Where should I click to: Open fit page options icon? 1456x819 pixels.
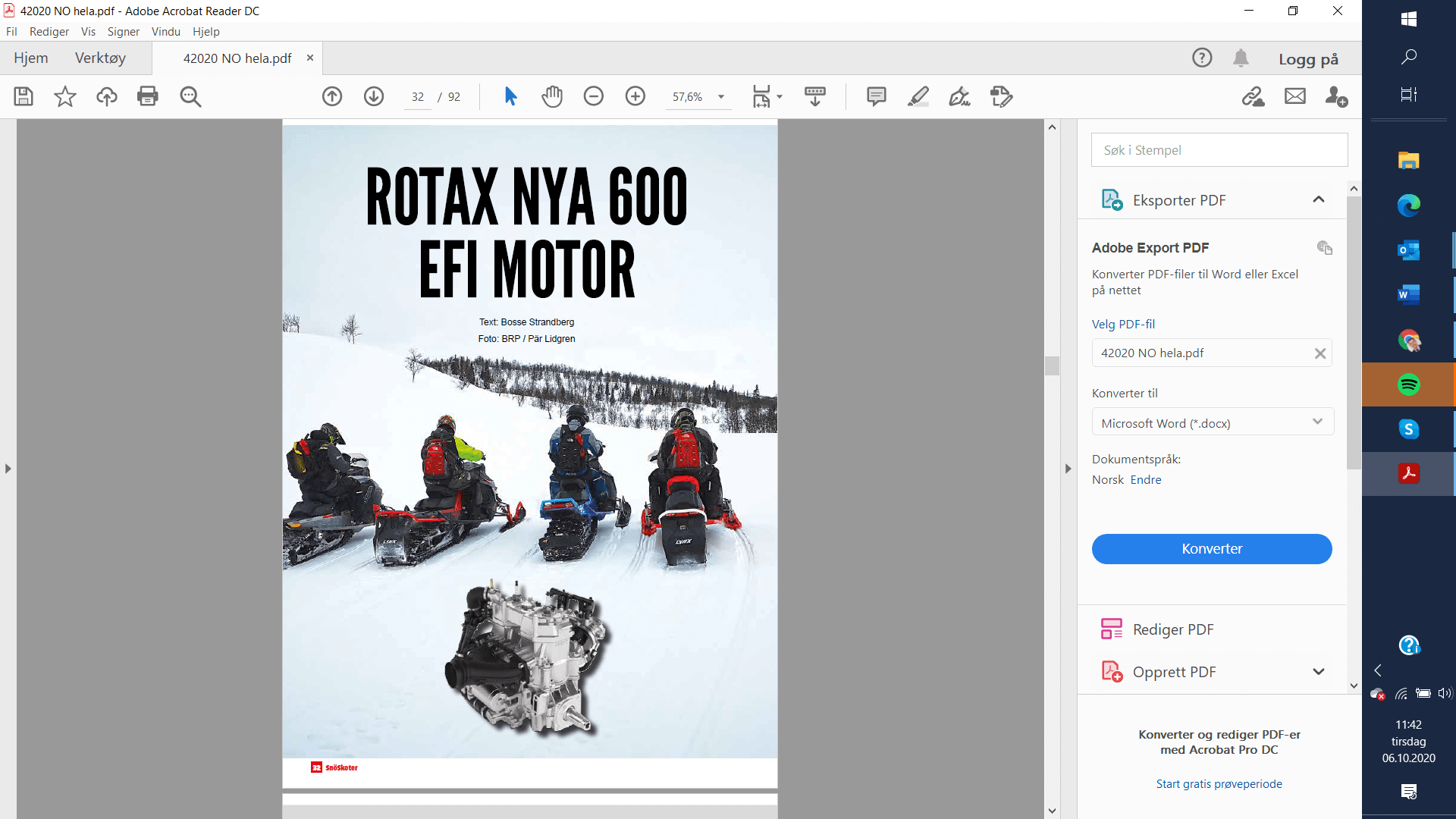pyautogui.click(x=761, y=96)
